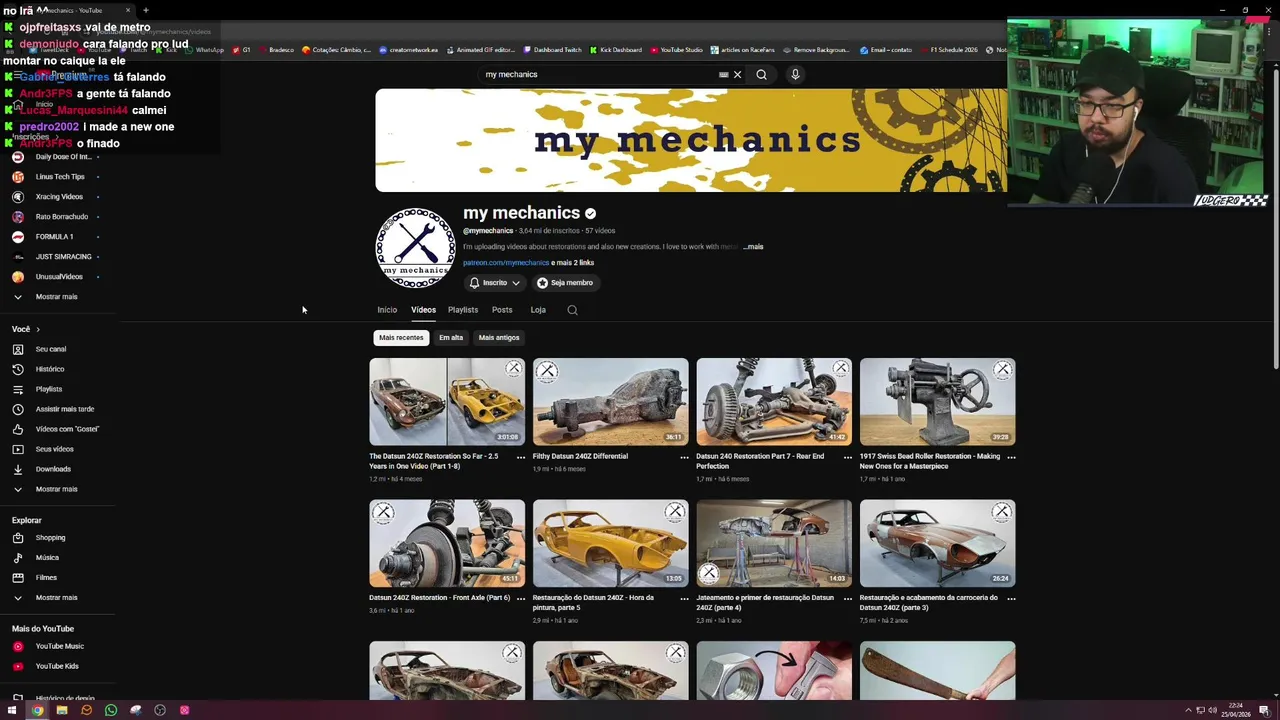This screenshot has width=1280, height=720.
Task: Switch to Posts channel tab
Action: [502, 310]
